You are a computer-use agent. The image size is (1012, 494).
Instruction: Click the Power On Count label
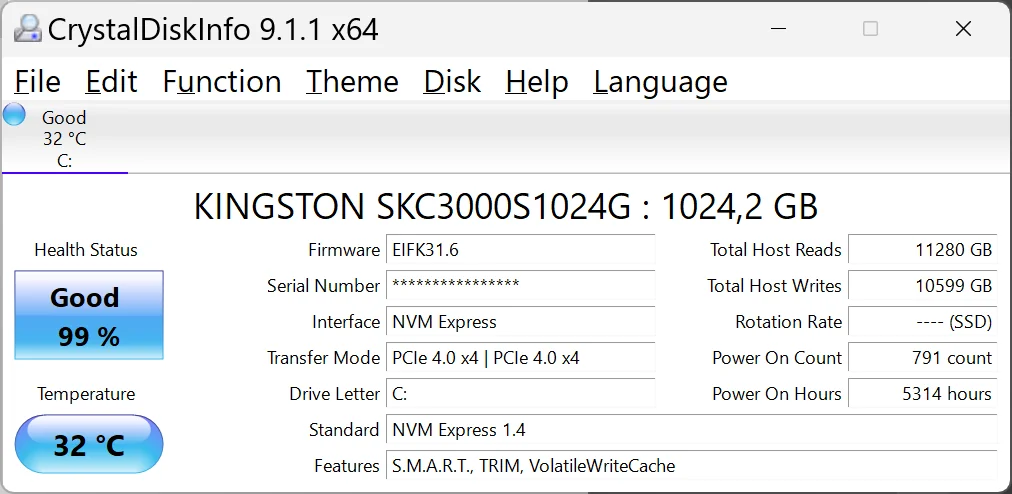(x=776, y=358)
